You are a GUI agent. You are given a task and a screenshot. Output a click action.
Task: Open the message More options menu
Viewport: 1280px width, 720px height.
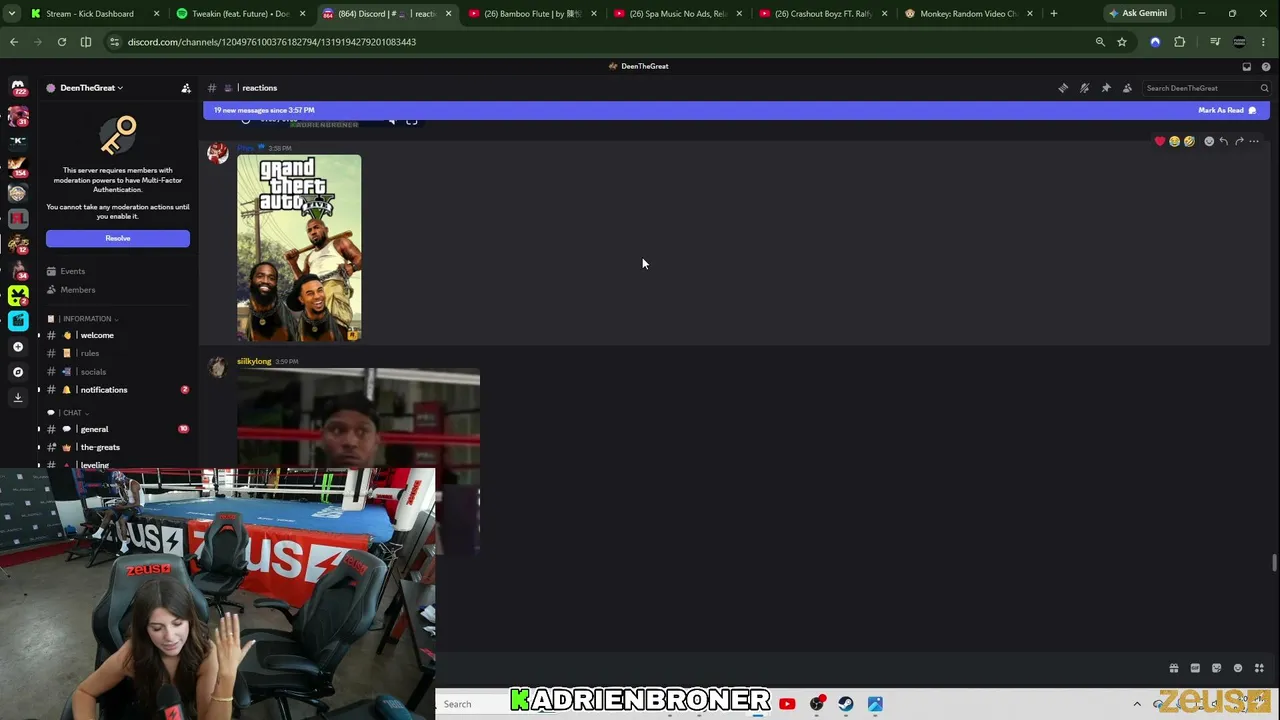point(1254,142)
